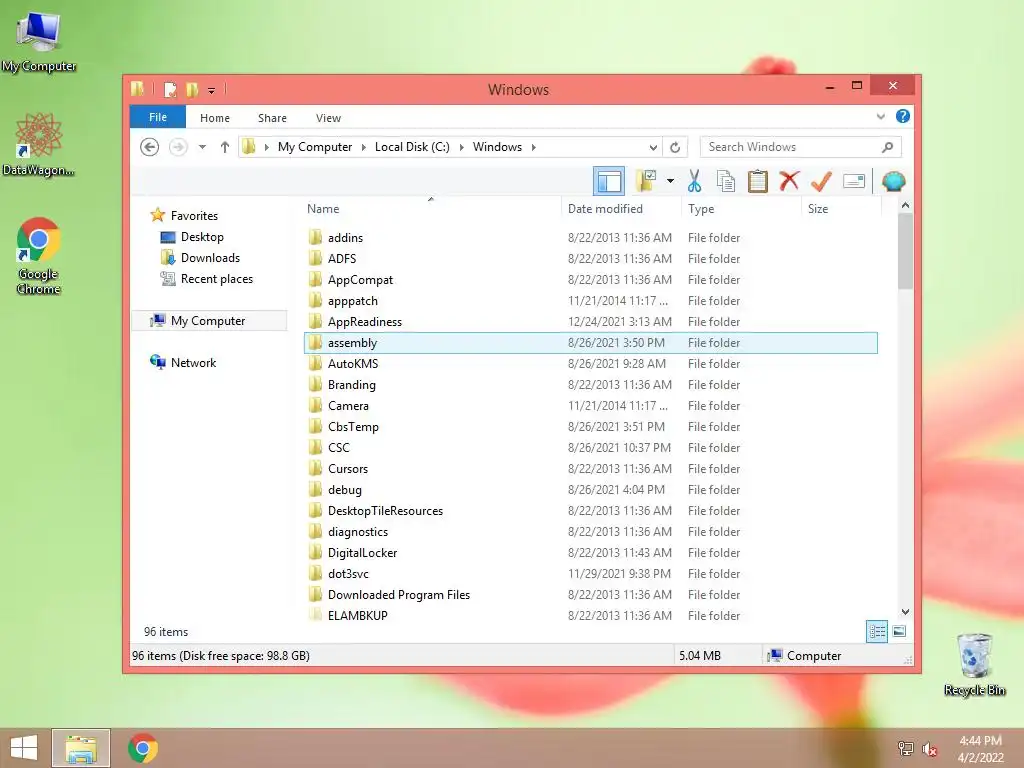Click the Forward navigation arrow

click(x=178, y=147)
